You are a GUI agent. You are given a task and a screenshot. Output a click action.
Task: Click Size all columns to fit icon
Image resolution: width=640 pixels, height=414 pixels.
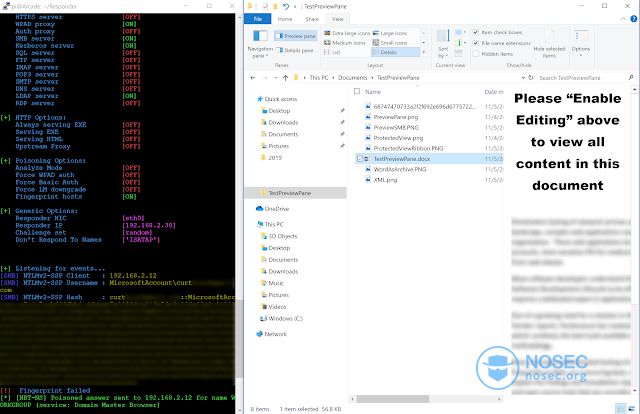click(458, 53)
